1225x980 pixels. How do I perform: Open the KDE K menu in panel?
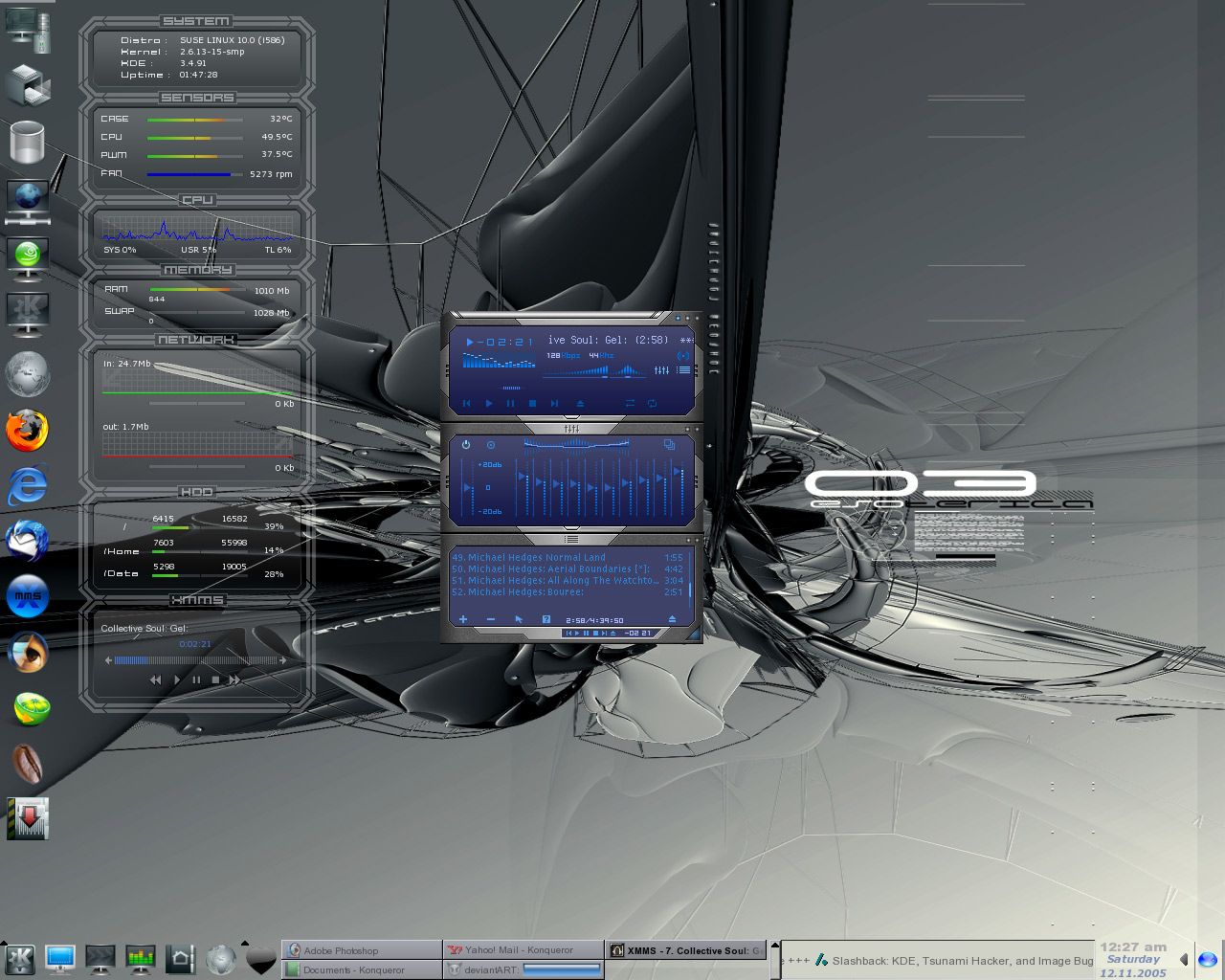click(19, 959)
